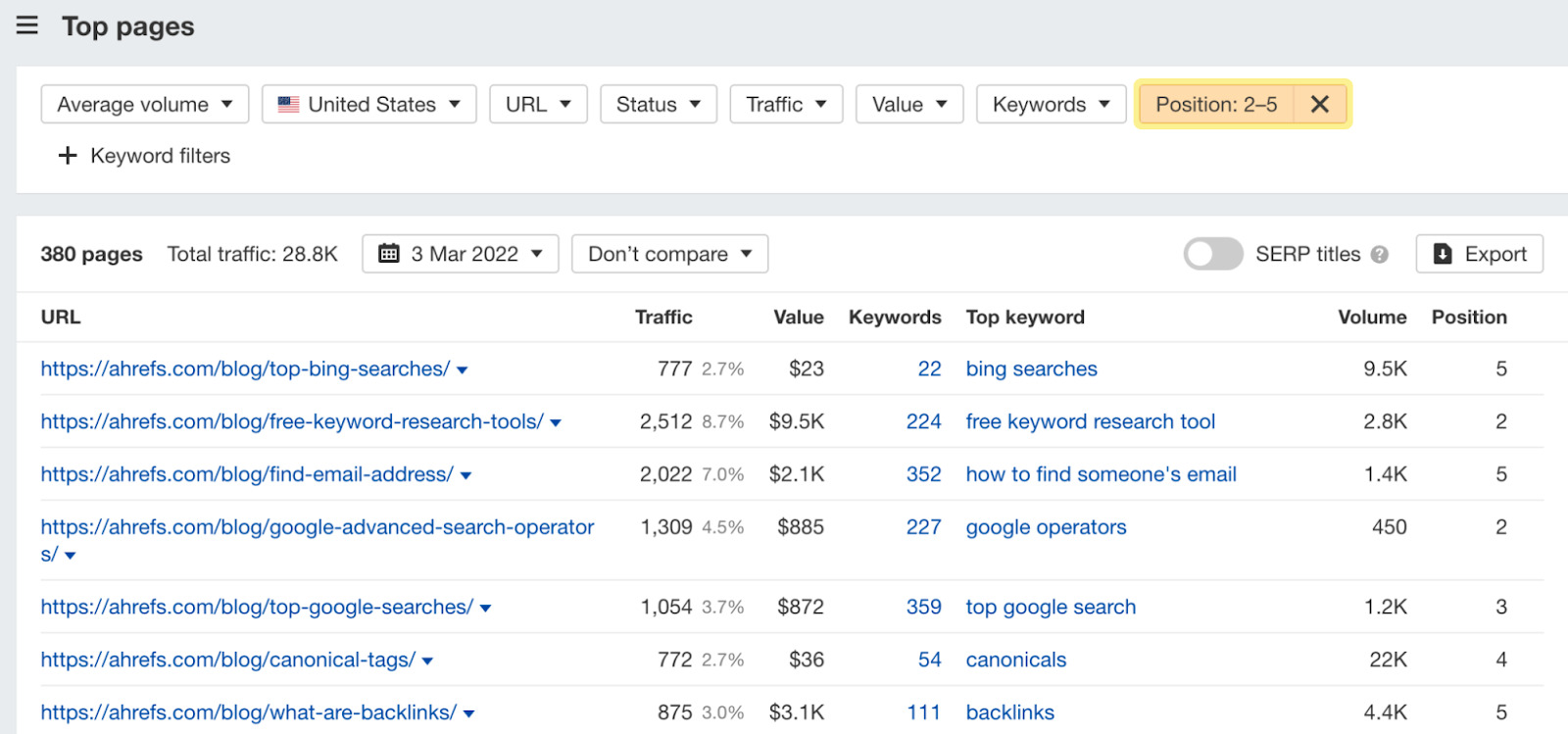Open the 352 keywords count link
Screen dimensions: 1568x734
tap(924, 474)
